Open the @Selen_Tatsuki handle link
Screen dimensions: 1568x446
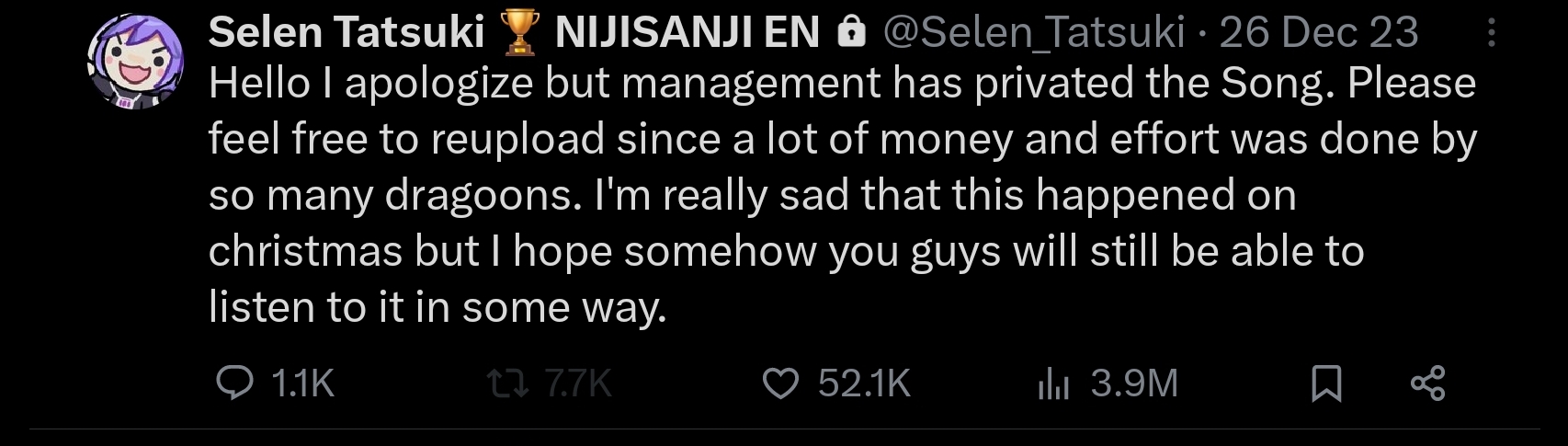(1033, 33)
